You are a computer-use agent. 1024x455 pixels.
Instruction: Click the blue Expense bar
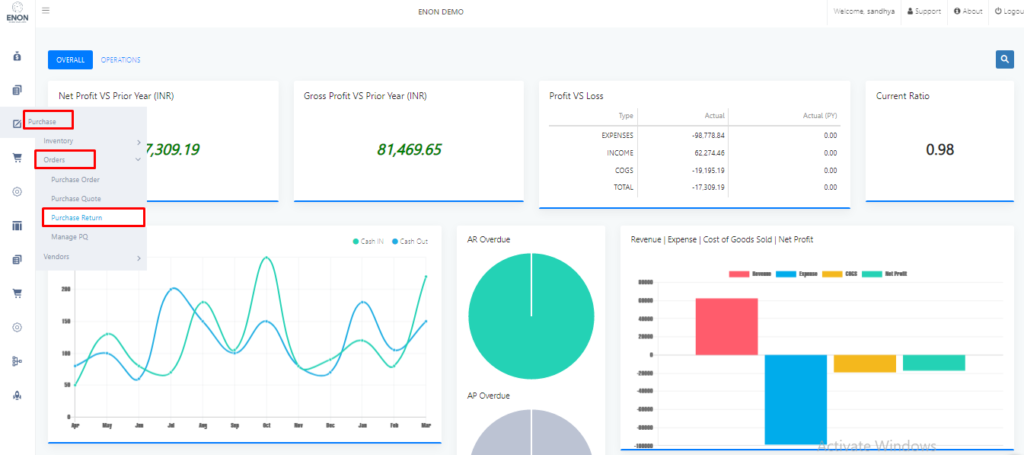point(795,400)
